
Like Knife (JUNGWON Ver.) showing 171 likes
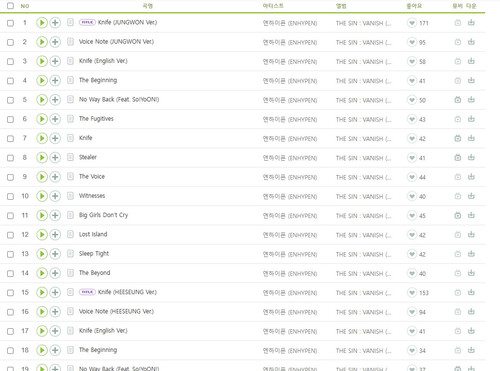pos(412,23)
